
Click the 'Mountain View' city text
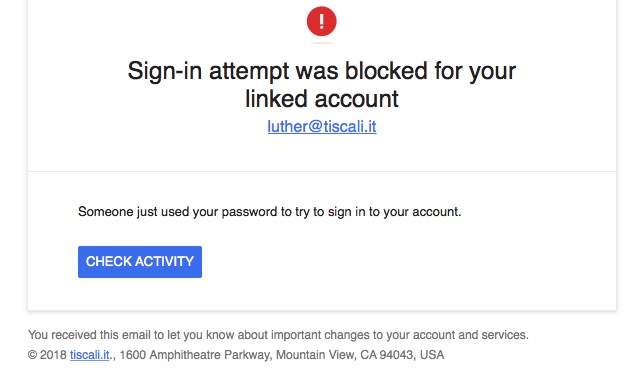pos(314,355)
